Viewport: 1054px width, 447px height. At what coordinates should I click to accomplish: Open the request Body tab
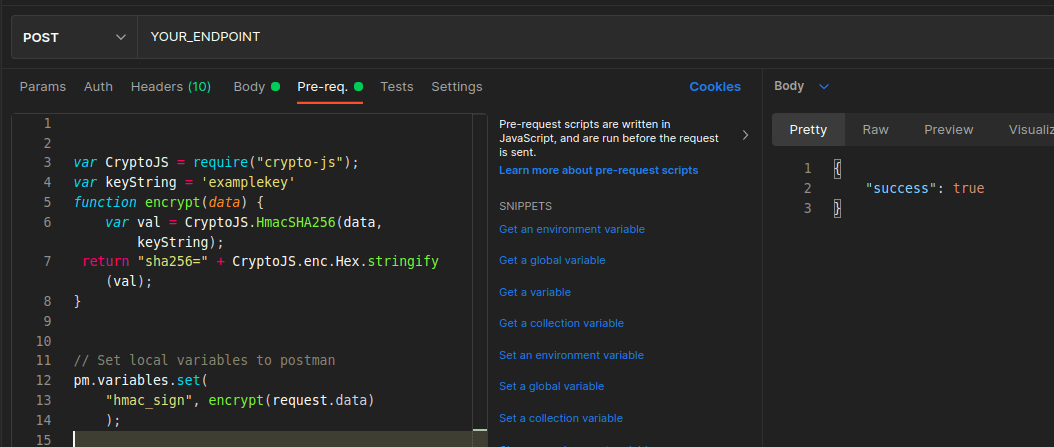256,87
